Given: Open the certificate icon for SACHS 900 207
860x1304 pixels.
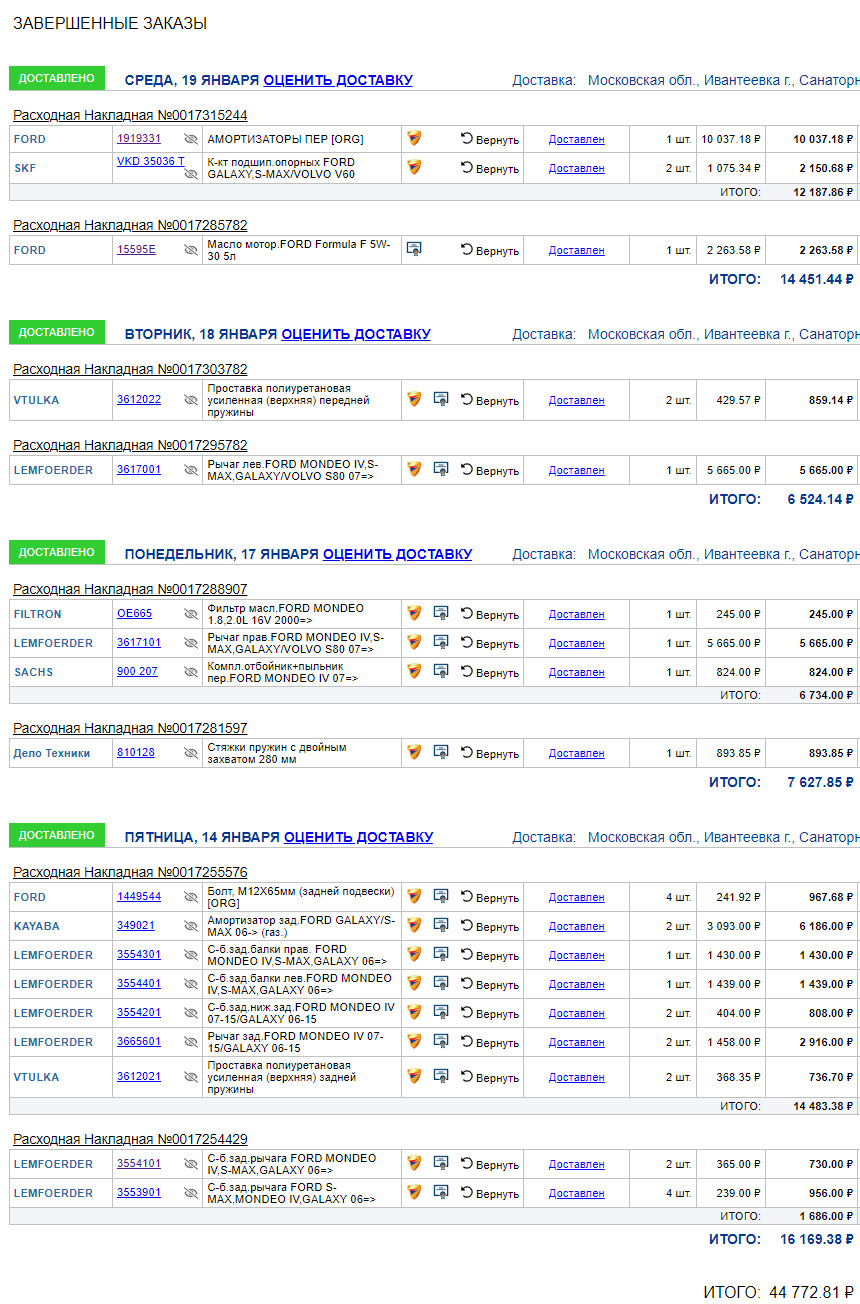Looking at the screenshot, I should tap(441, 671).
